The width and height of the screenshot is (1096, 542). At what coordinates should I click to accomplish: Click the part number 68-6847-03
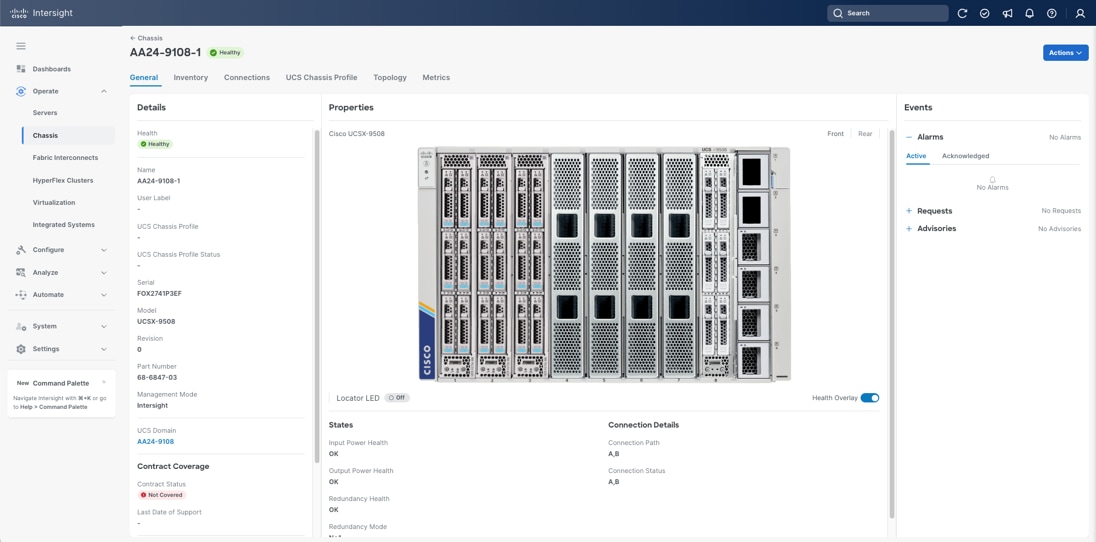coord(157,378)
